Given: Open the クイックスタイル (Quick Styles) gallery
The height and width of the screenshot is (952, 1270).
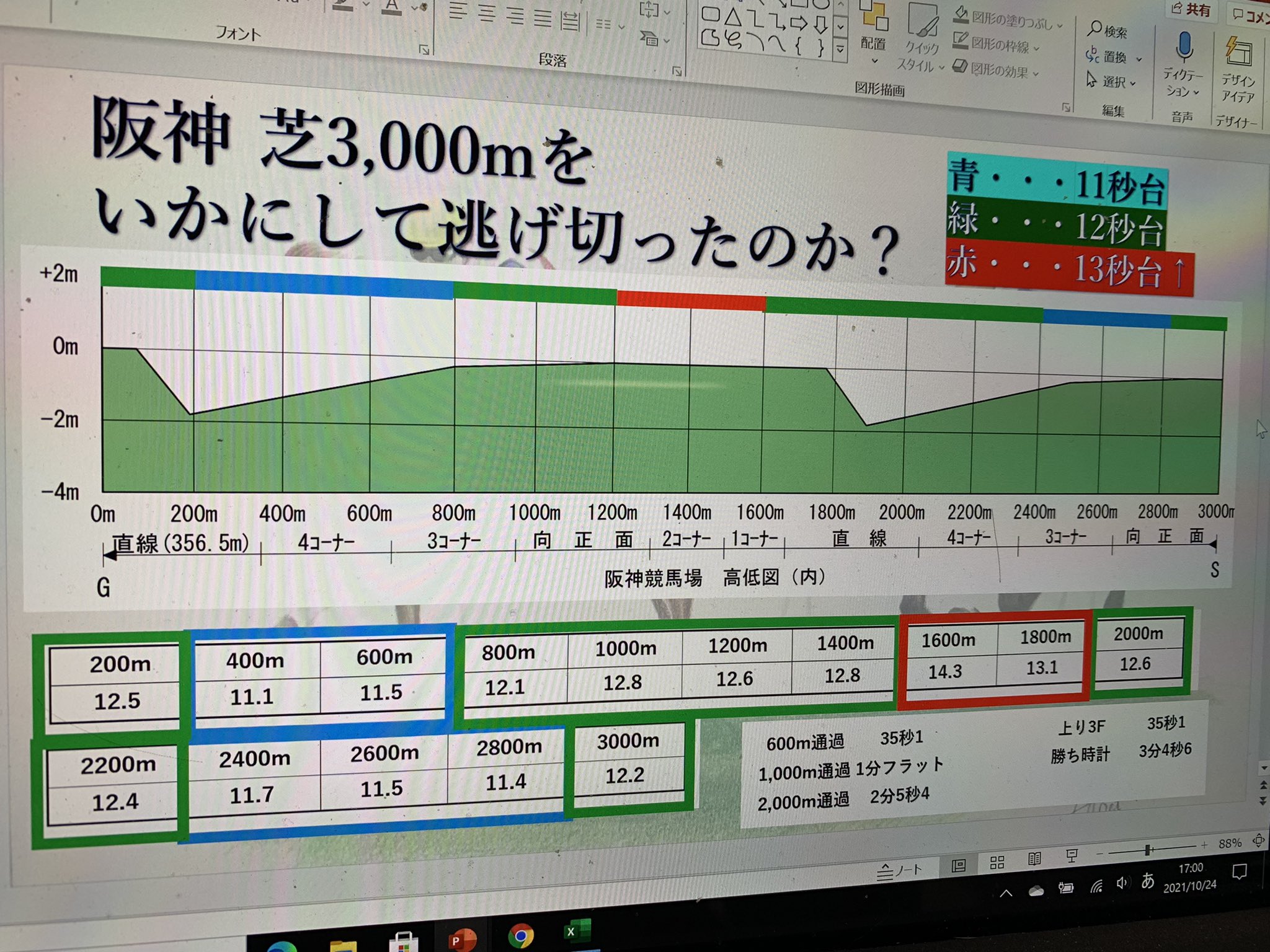Looking at the screenshot, I should tap(921, 38).
